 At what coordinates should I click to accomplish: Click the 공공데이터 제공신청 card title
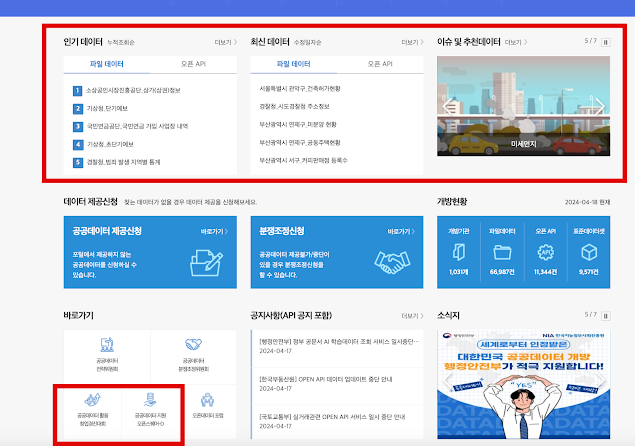(x=107, y=231)
